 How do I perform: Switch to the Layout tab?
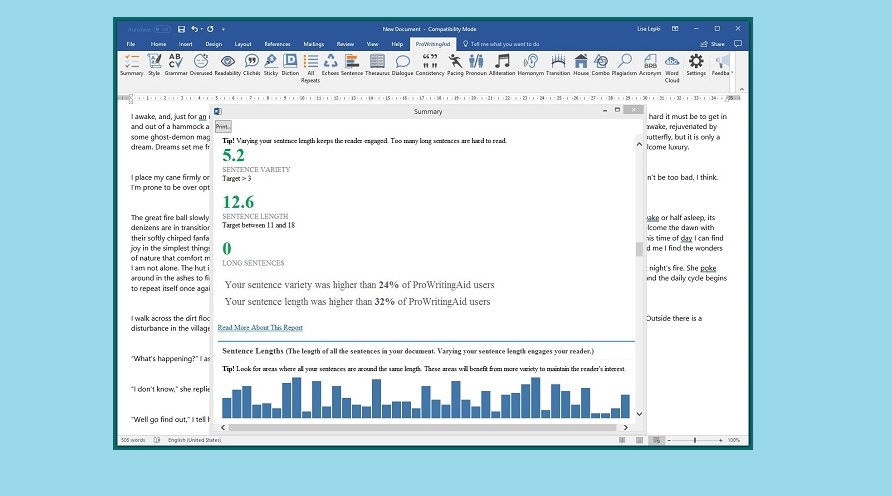[243, 44]
